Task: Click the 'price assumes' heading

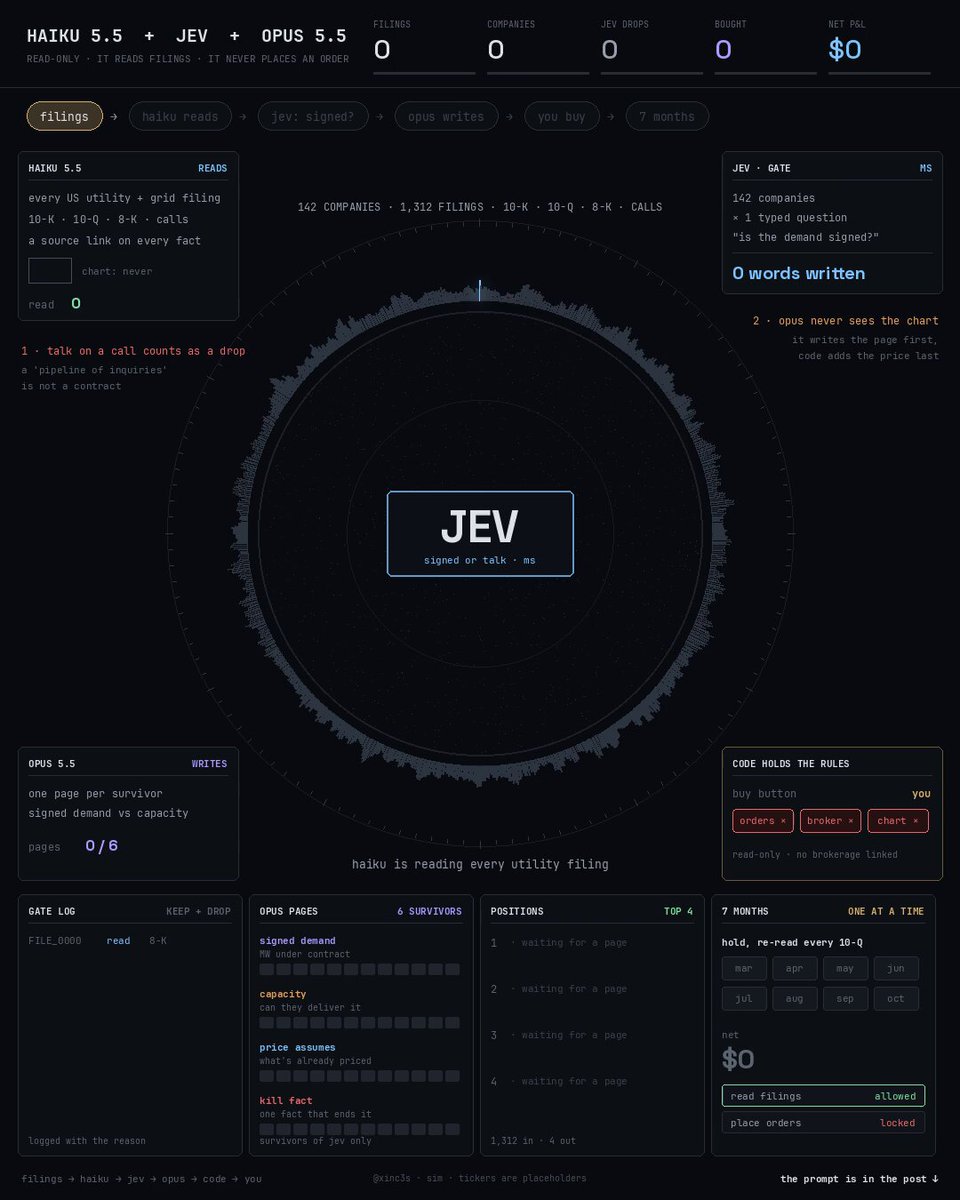Action: (297, 1047)
